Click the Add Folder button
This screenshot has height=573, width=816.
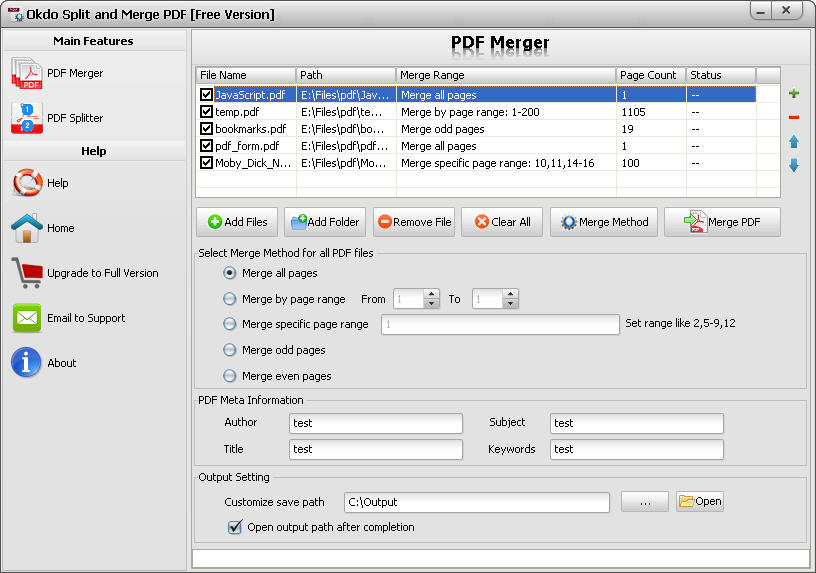[325, 222]
